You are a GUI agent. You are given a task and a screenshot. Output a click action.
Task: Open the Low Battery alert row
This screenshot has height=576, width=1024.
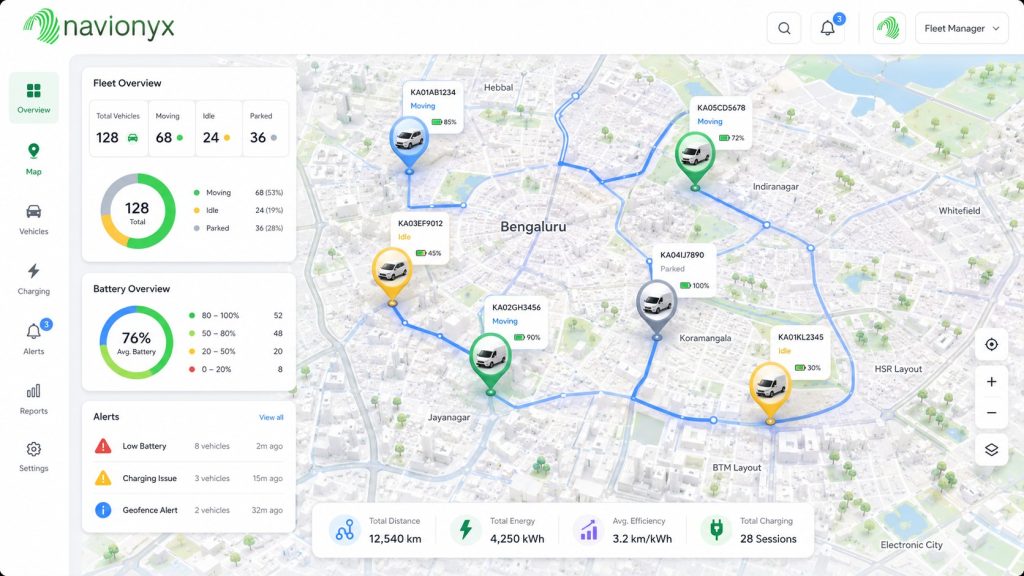(189, 446)
